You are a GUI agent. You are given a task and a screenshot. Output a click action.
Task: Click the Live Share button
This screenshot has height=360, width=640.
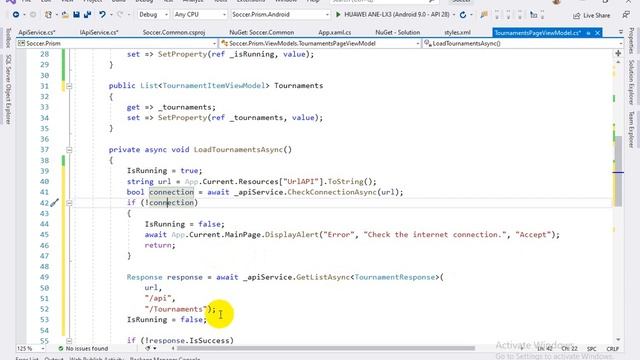(591, 16)
